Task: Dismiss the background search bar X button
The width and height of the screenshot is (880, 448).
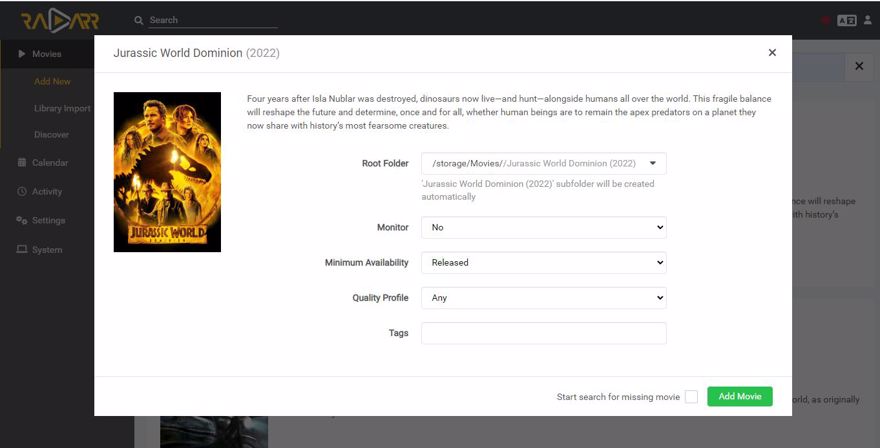Action: pyautogui.click(x=859, y=66)
